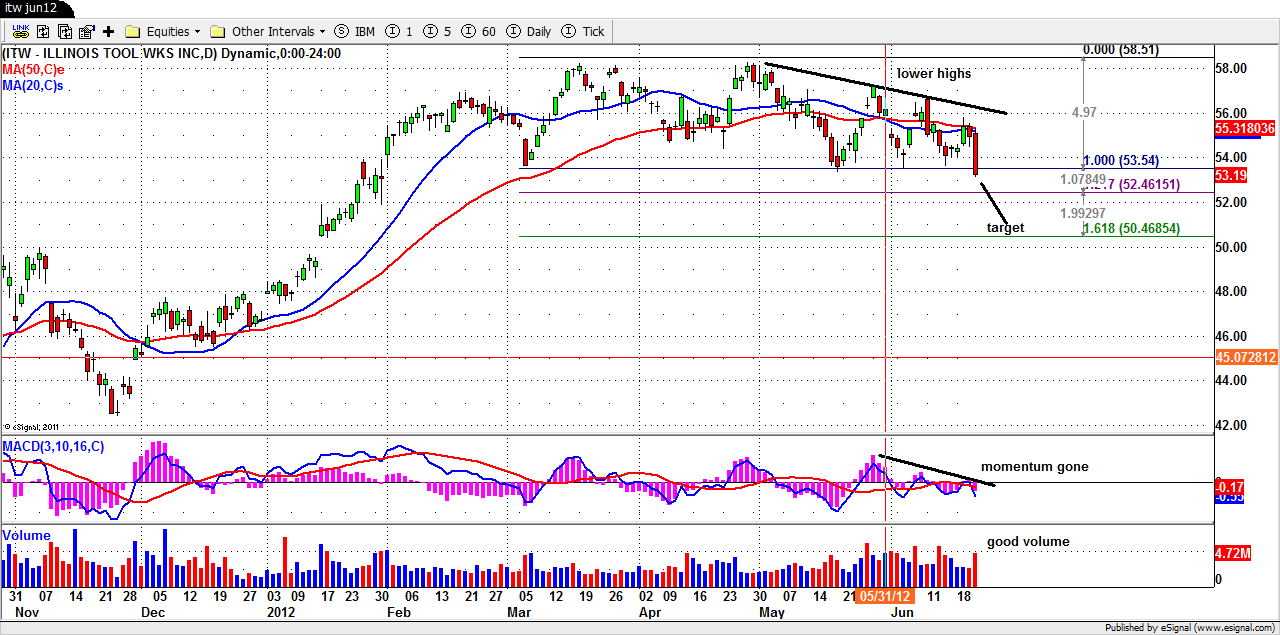The width and height of the screenshot is (1280, 635).
Task: Click the 58.00 price axis label
Action: tap(1231, 68)
